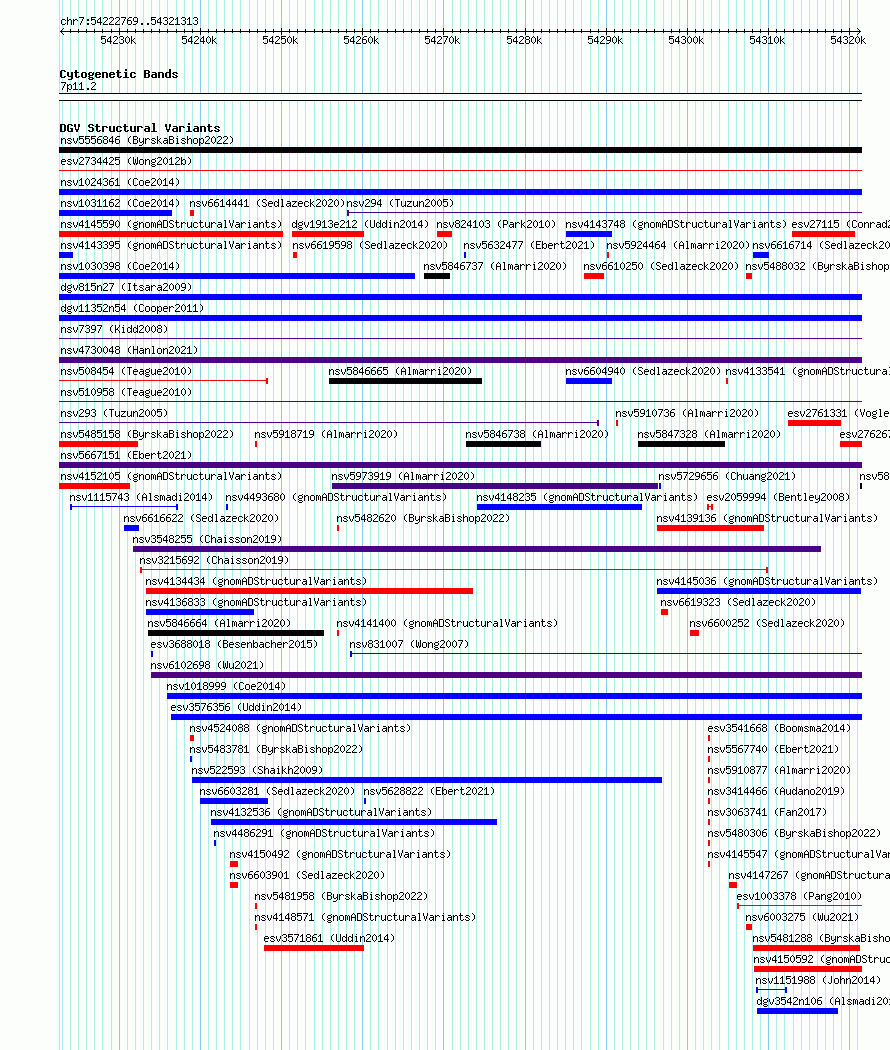This screenshot has width=890, height=1050.
Task: Select nsv831007 (Wong2007) label
Action: pos(409,644)
